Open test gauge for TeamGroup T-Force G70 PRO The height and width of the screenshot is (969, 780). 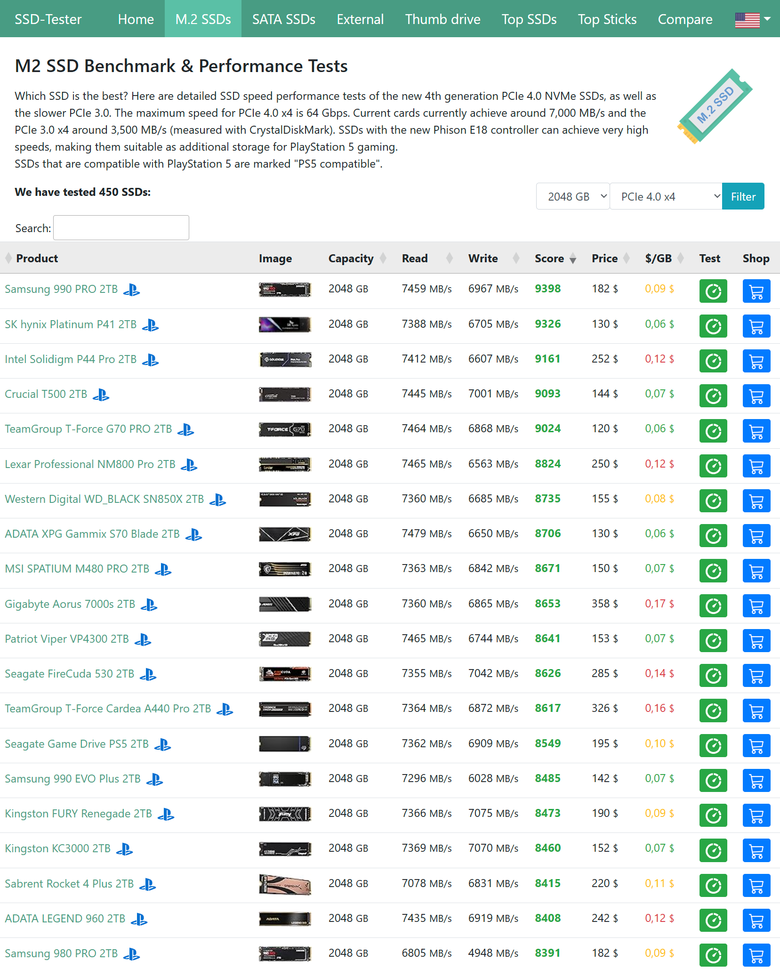coord(713,431)
